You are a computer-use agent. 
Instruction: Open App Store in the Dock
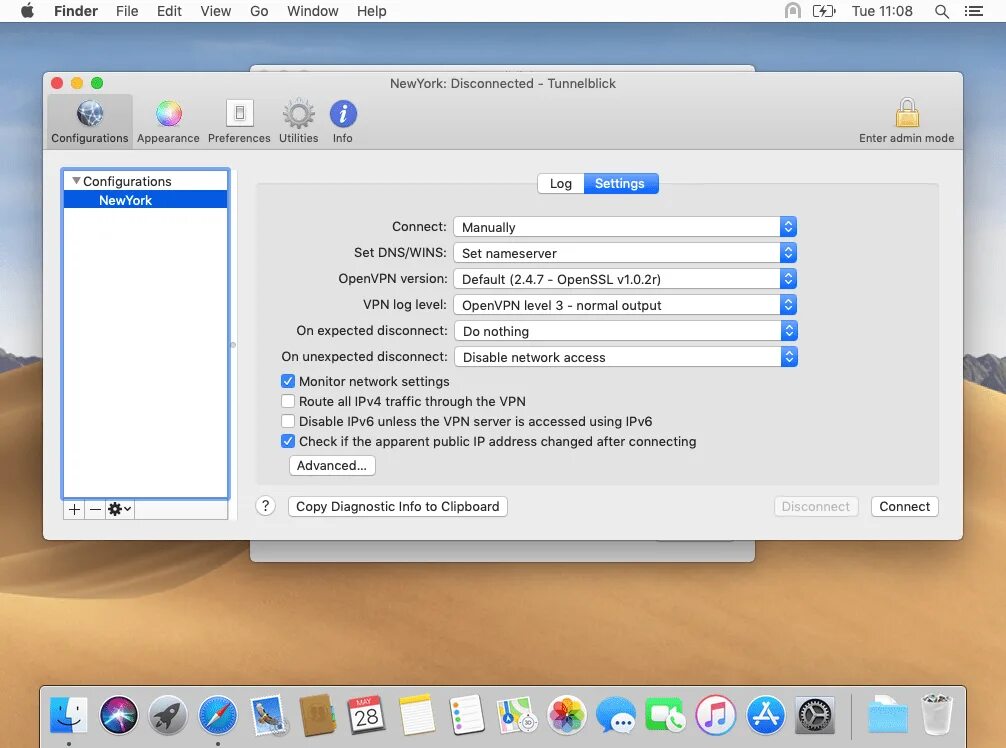pyautogui.click(x=765, y=715)
